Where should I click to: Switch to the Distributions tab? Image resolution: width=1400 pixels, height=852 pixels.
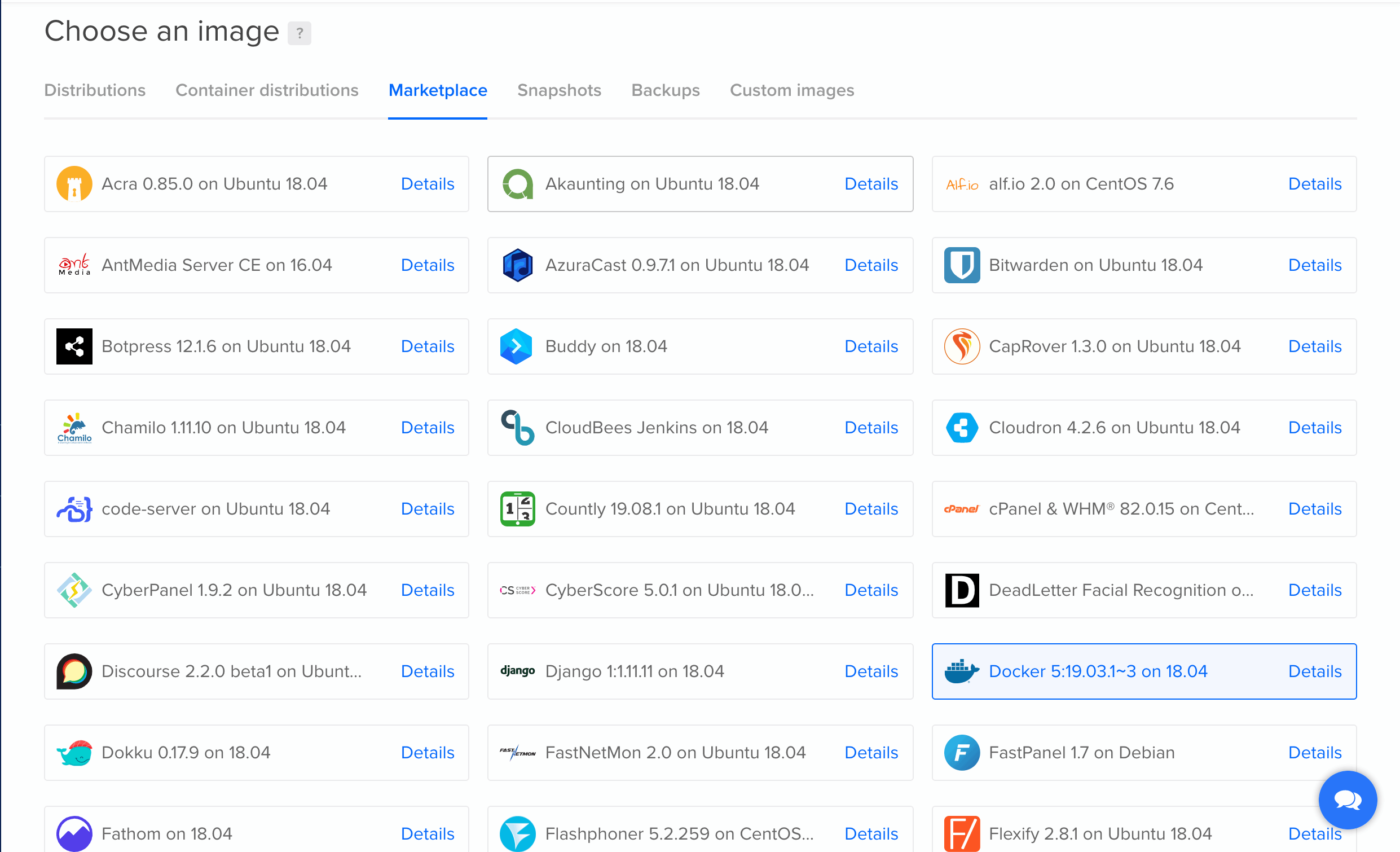pyautogui.click(x=95, y=90)
